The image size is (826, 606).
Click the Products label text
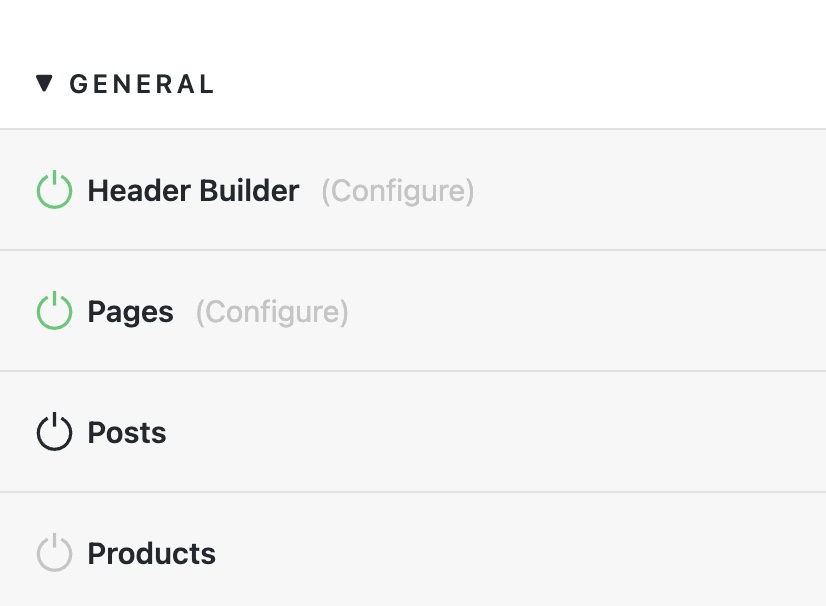click(x=151, y=554)
